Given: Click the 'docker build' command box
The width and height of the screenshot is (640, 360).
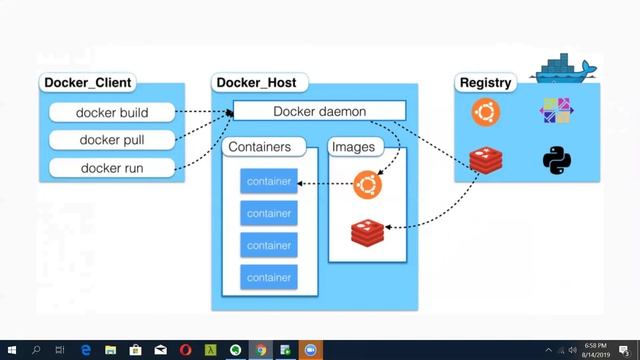Looking at the screenshot, I should click(x=112, y=112).
